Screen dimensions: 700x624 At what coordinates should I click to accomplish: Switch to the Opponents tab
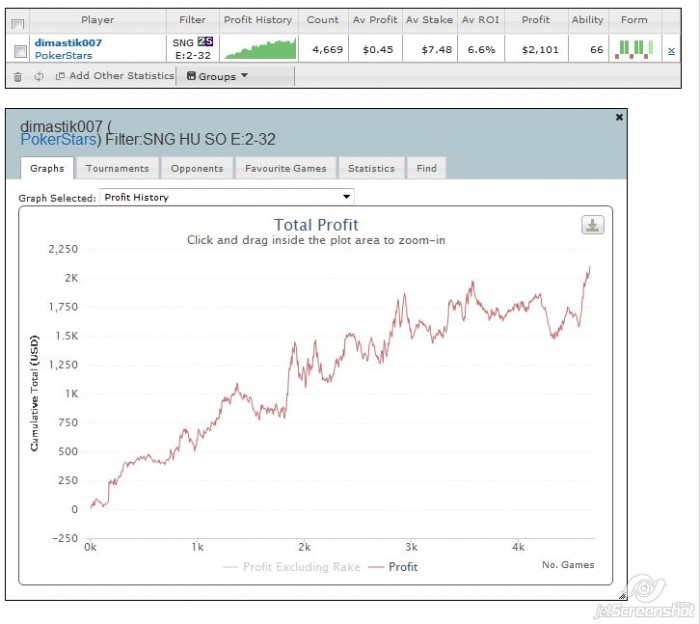(197, 168)
